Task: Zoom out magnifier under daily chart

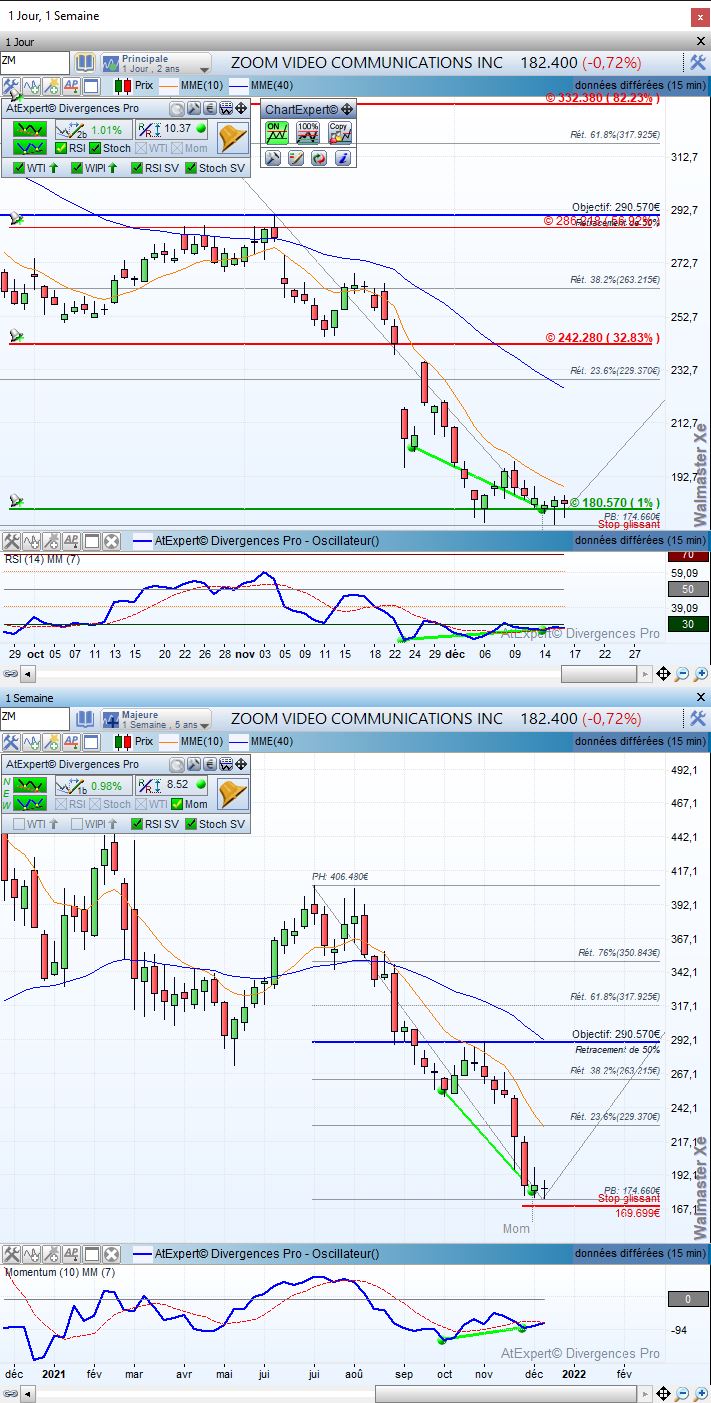Action: click(681, 675)
